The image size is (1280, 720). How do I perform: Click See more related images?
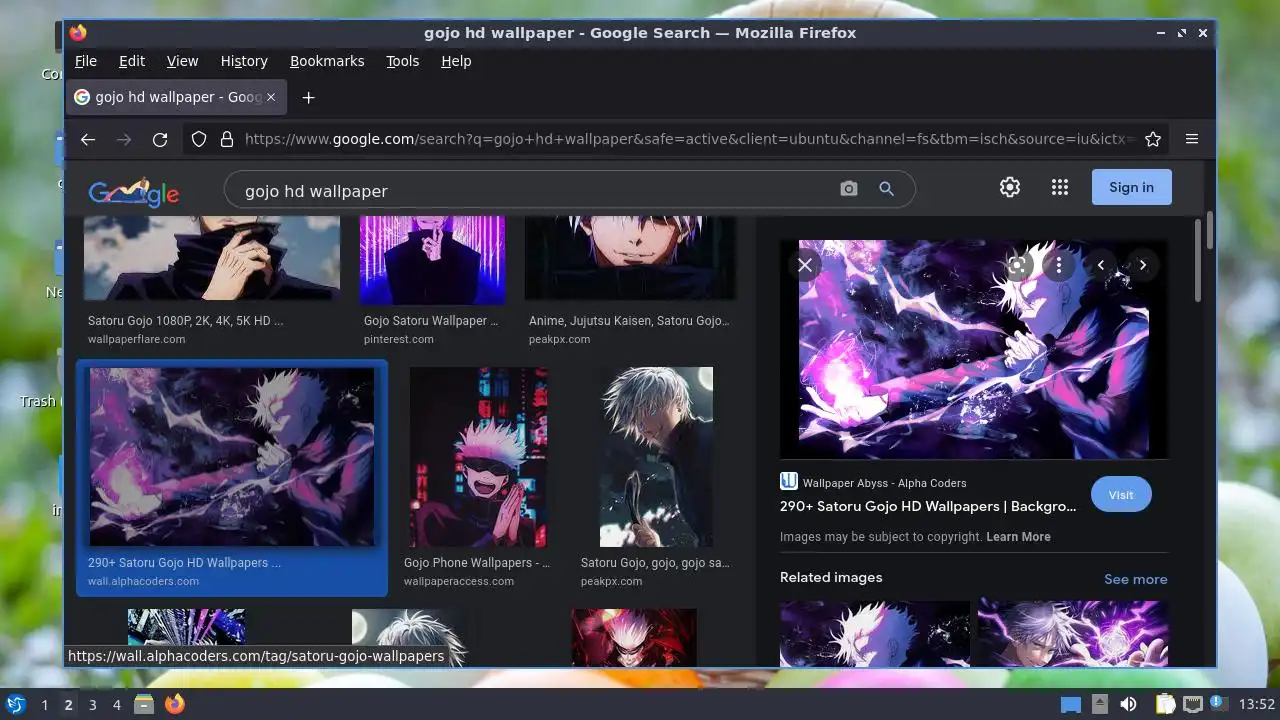pyautogui.click(x=1135, y=579)
